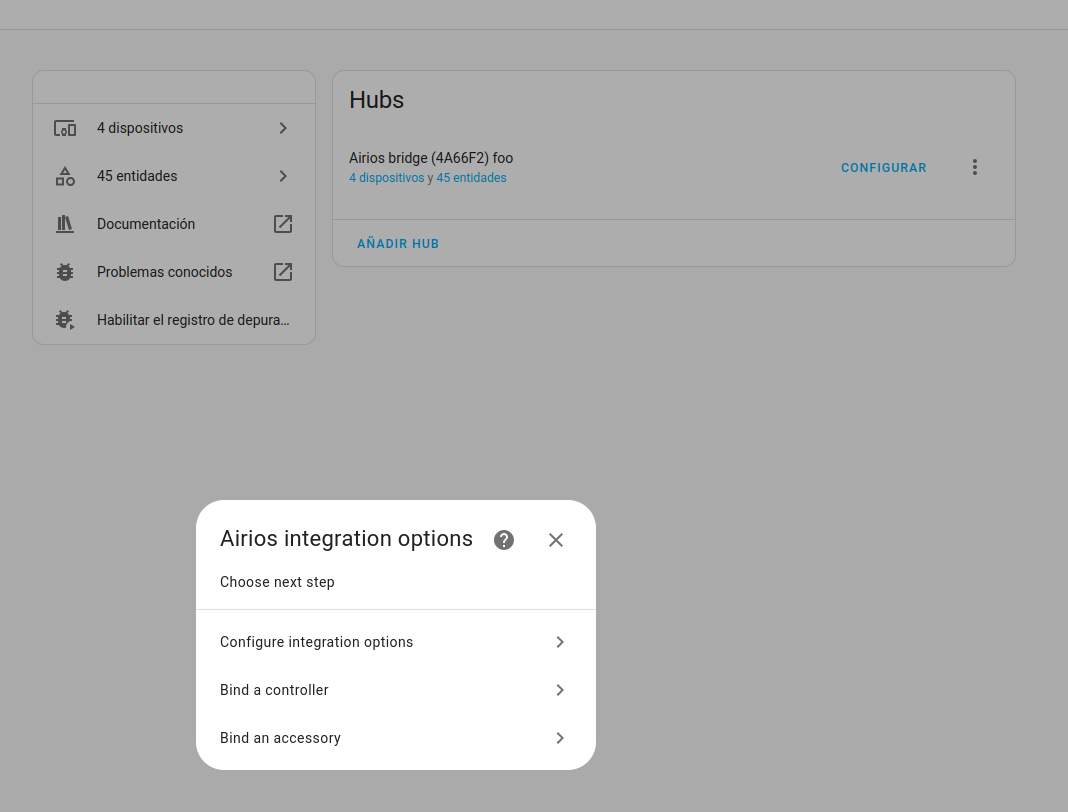Close the Airios integration options dialog
Screen dimensions: 1068x812
coord(556,540)
